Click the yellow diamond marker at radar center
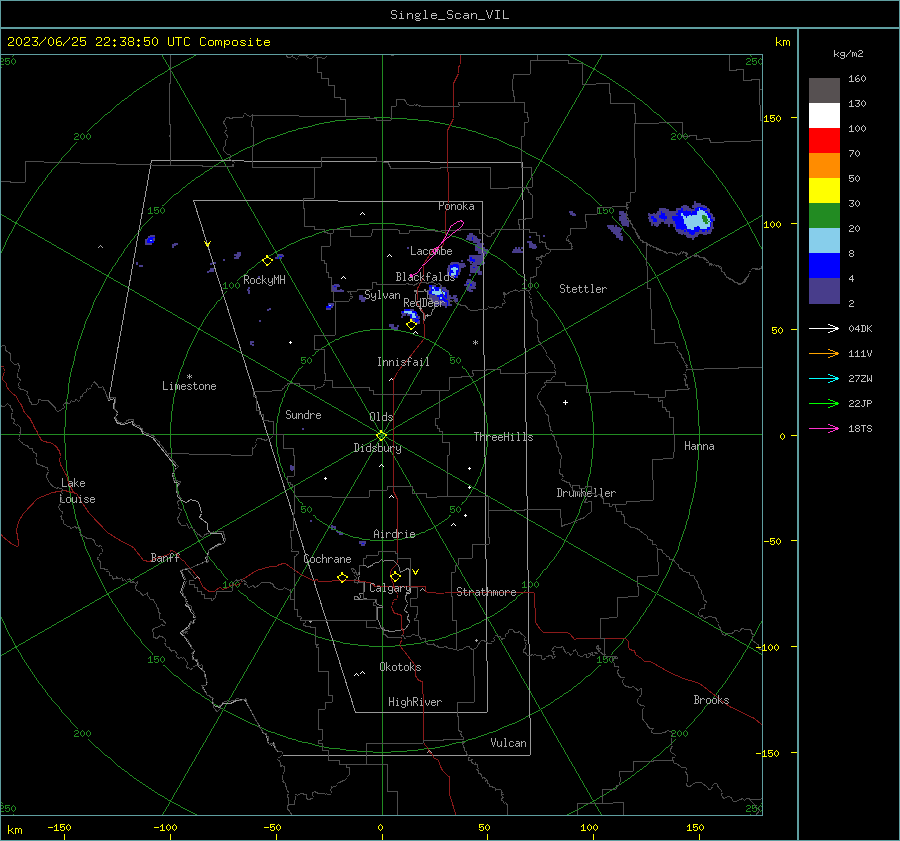 tap(382, 436)
